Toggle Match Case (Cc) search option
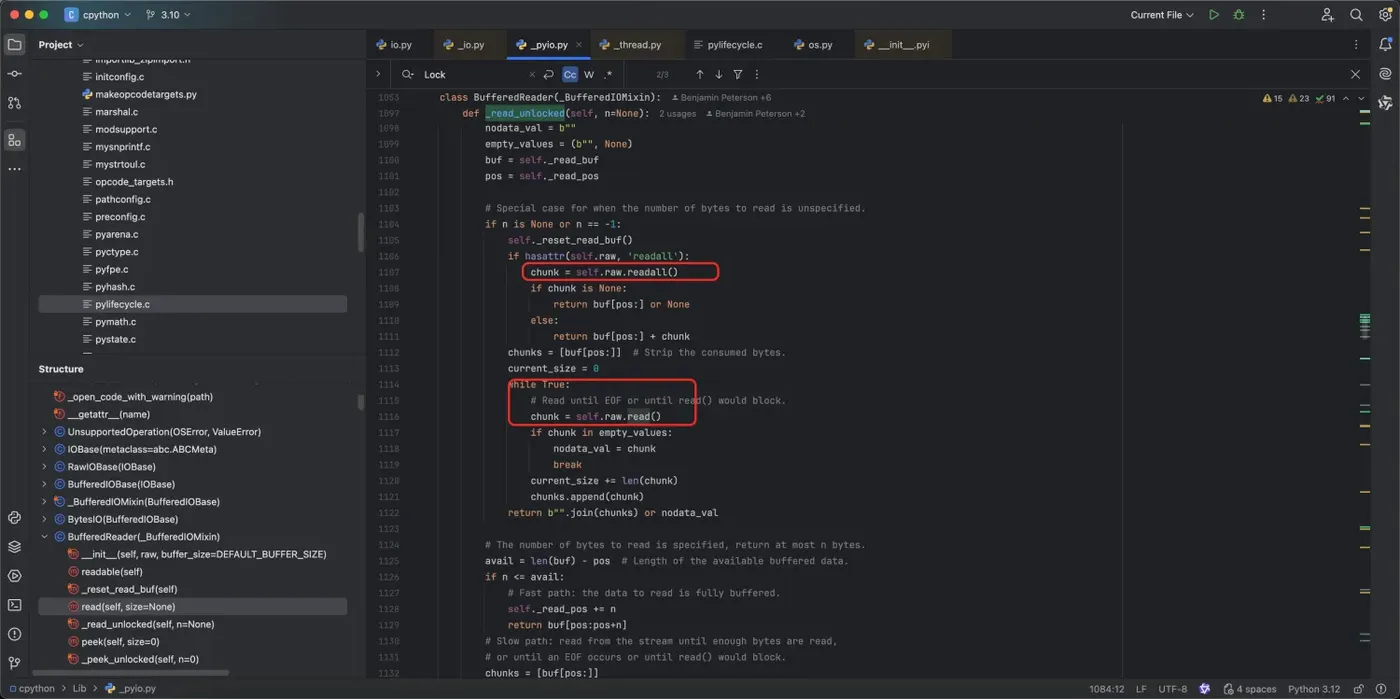This screenshot has width=1400, height=699. pos(570,75)
